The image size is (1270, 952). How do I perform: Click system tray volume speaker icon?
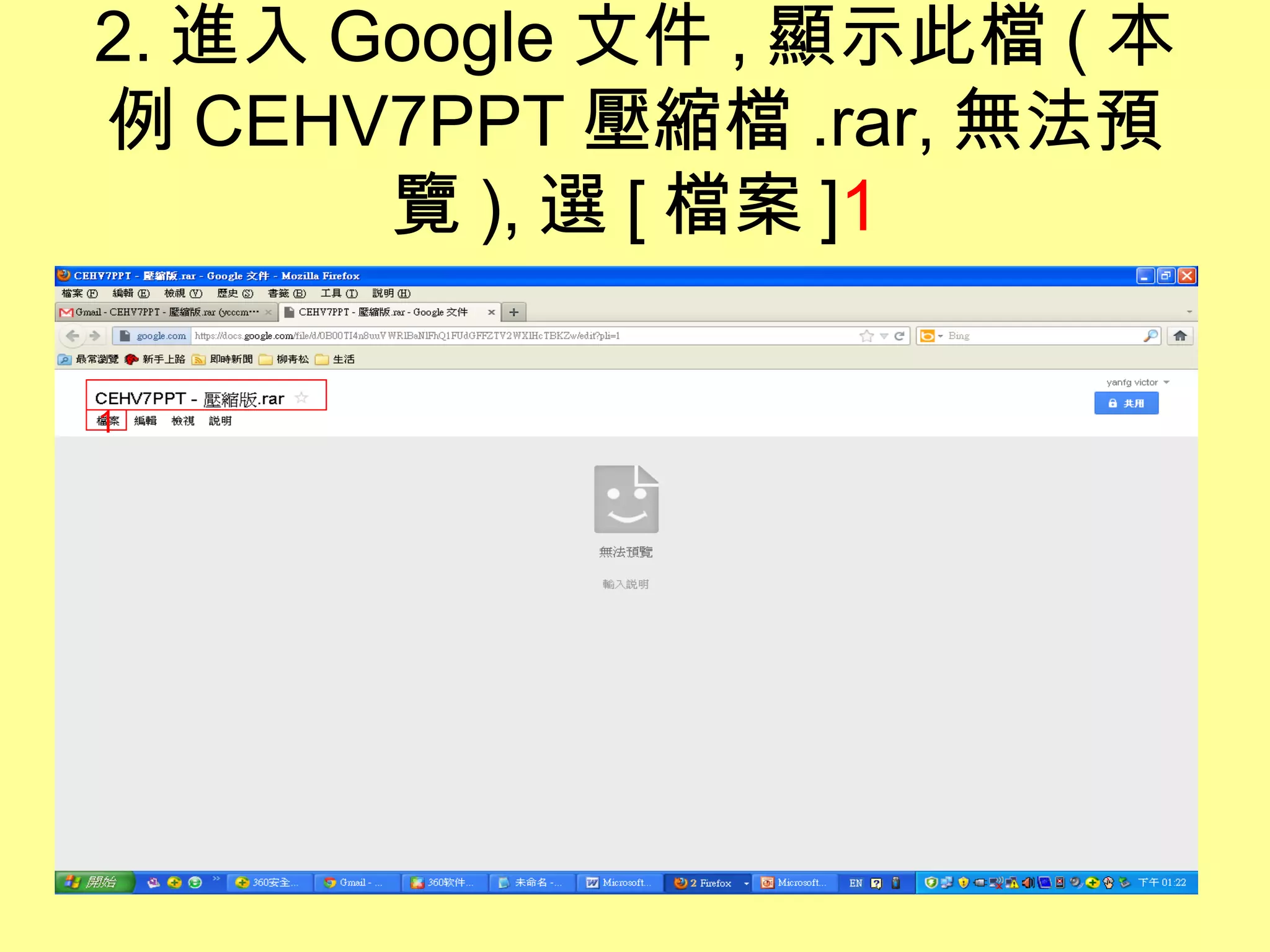coord(1028,883)
